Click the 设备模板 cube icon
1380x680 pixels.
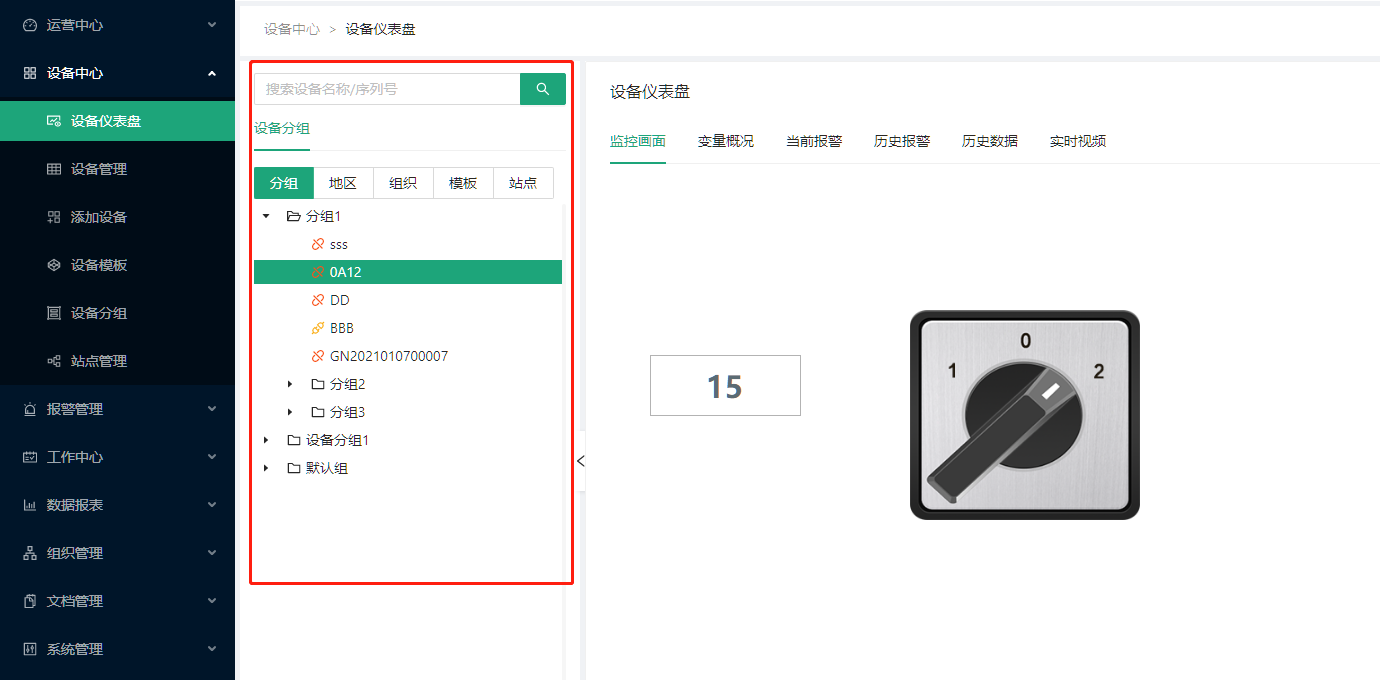(54, 265)
